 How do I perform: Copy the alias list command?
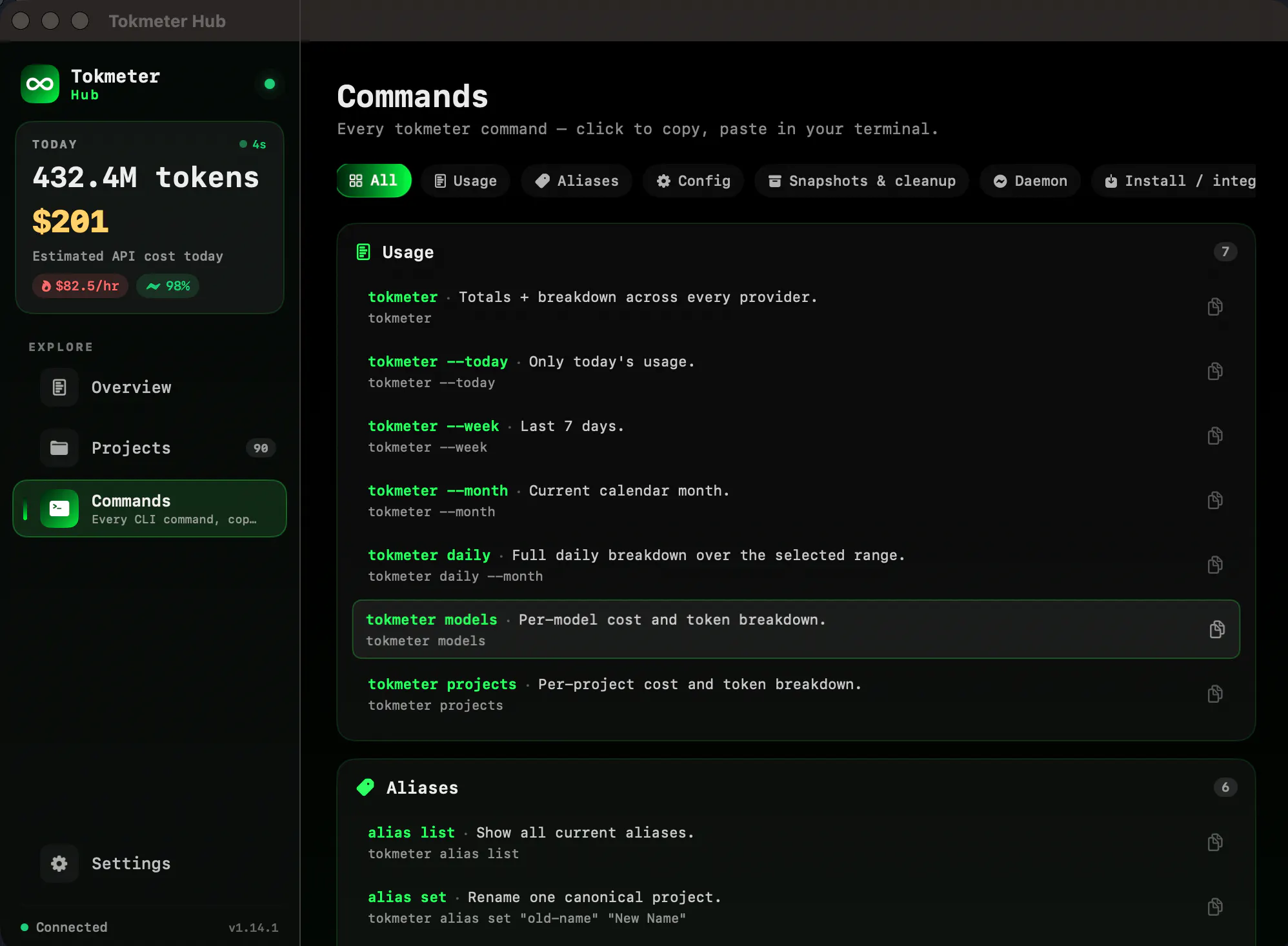pos(1215,842)
